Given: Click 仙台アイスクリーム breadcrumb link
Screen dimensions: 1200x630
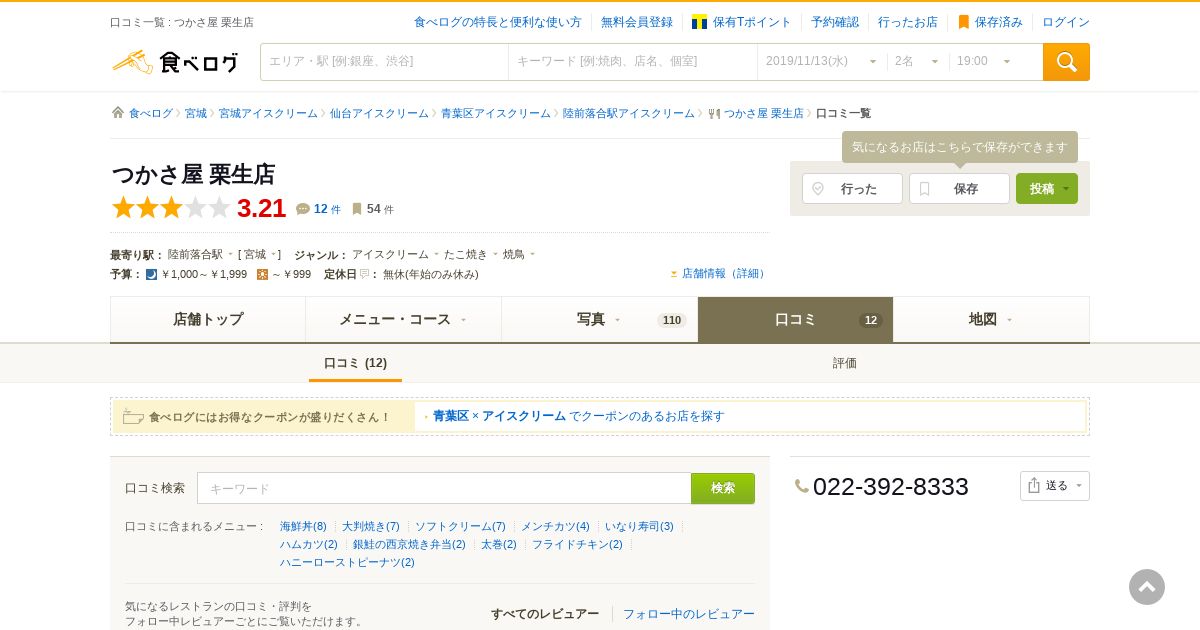Looking at the screenshot, I should pyautogui.click(x=379, y=113).
